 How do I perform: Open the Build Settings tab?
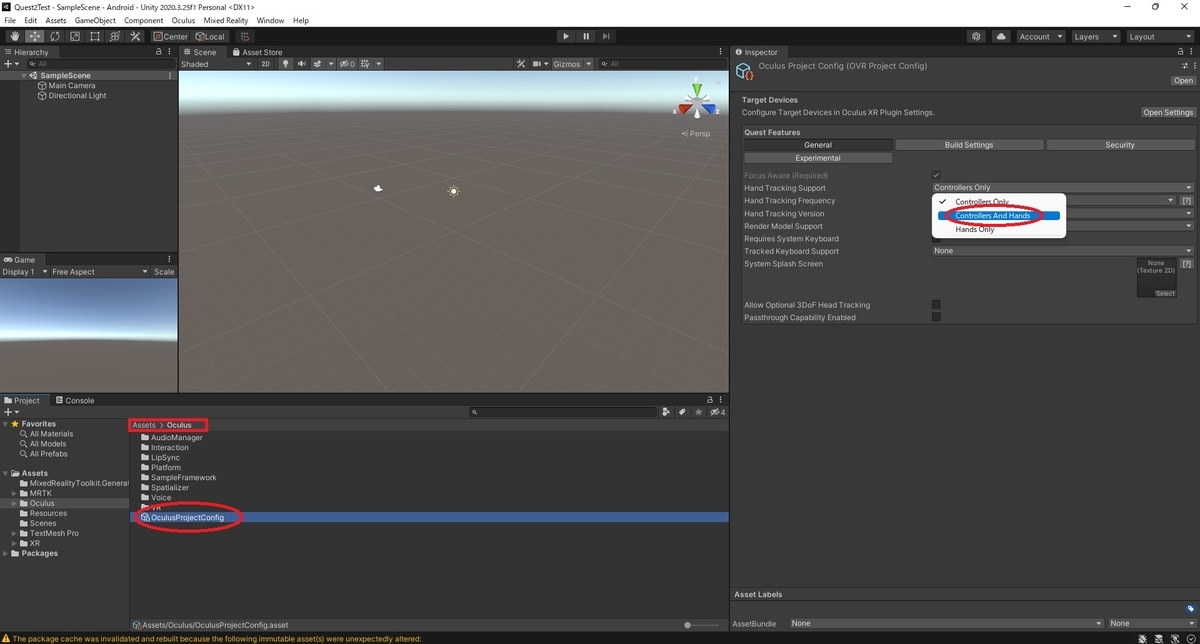pyautogui.click(x=969, y=145)
